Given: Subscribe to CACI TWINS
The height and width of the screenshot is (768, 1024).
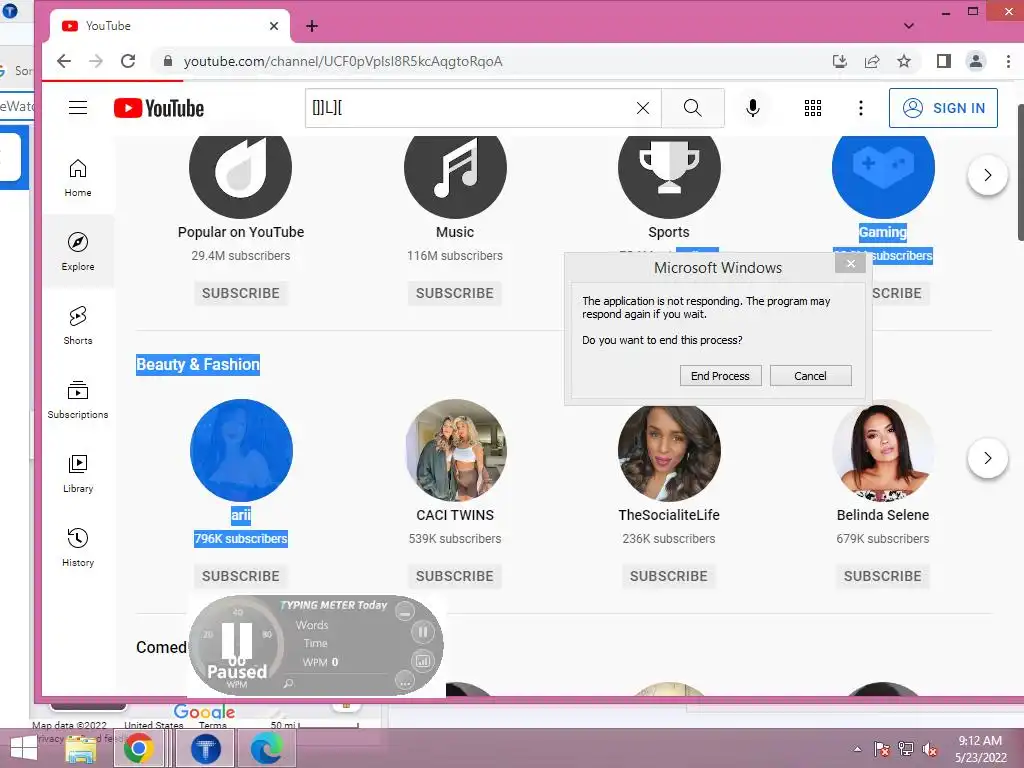Looking at the screenshot, I should tap(455, 576).
